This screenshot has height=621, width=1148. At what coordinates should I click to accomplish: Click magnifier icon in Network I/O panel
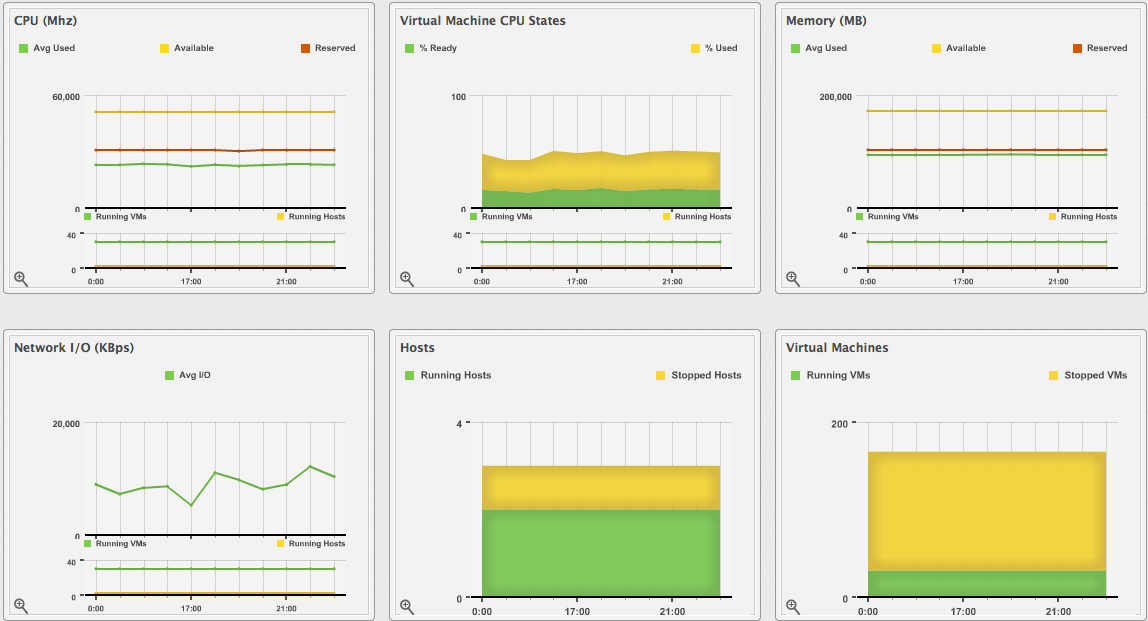(x=21, y=606)
